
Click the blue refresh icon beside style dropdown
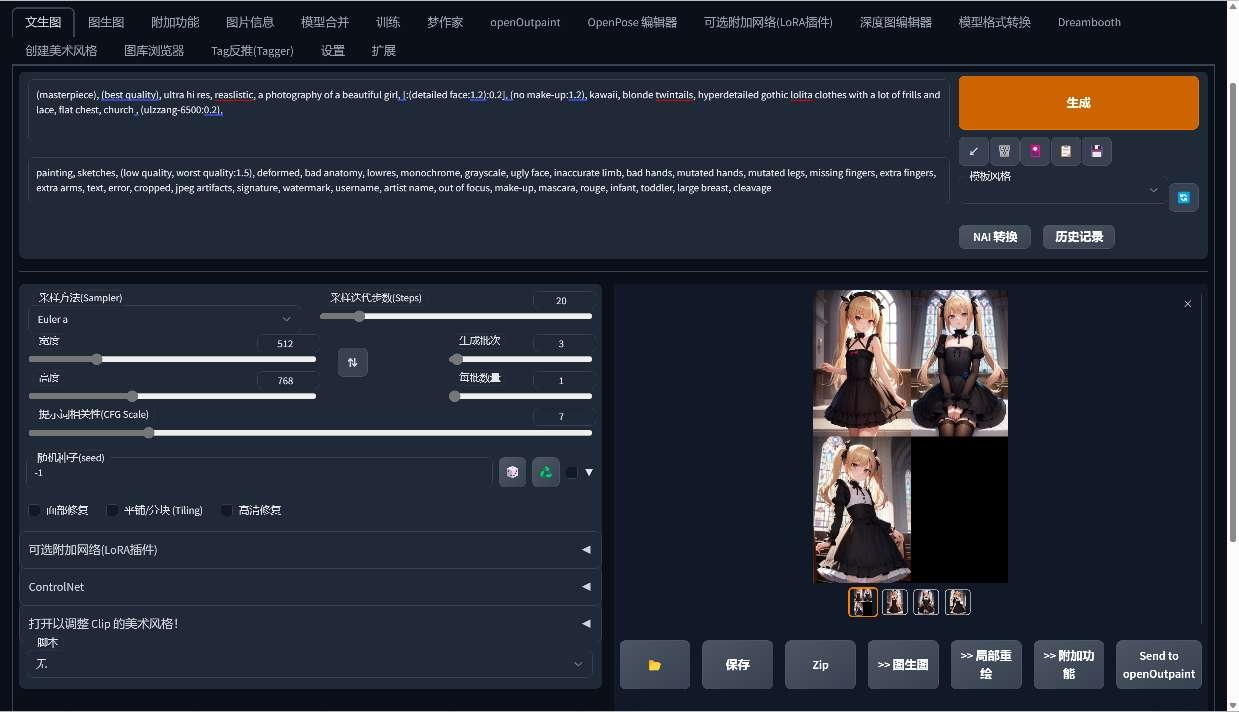pyautogui.click(x=1183, y=197)
